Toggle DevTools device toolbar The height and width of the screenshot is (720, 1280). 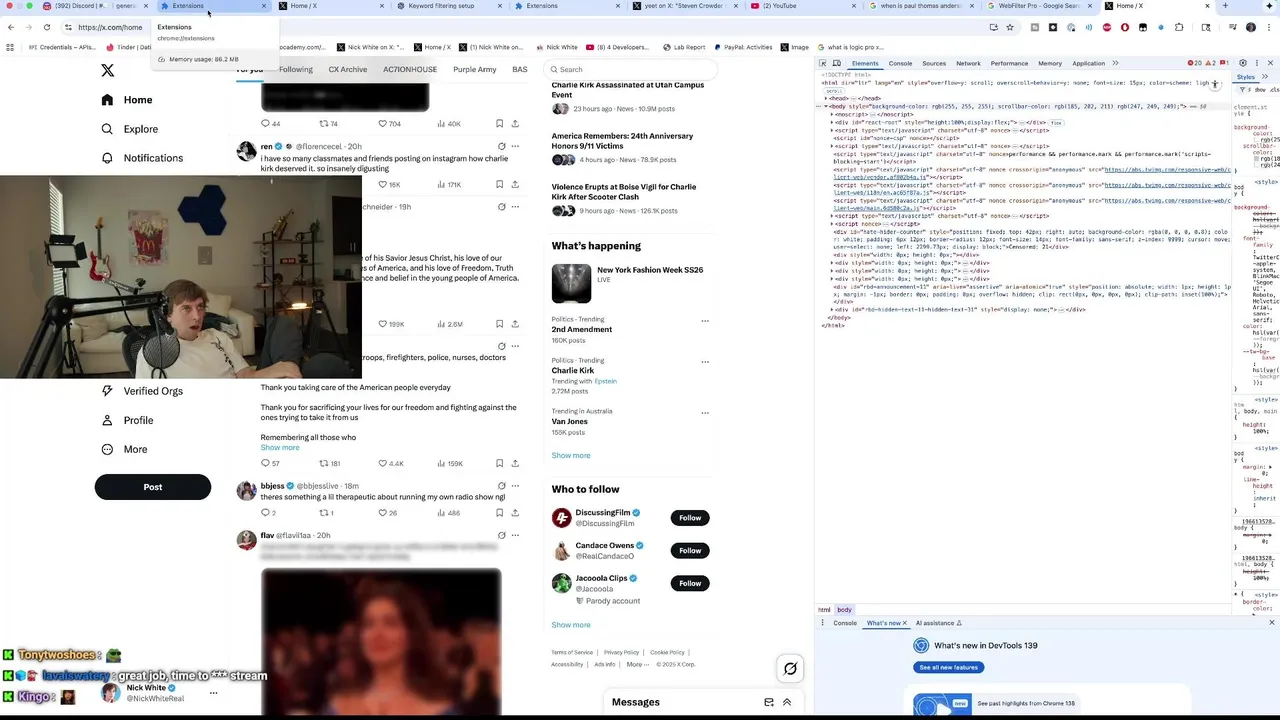pos(837,63)
